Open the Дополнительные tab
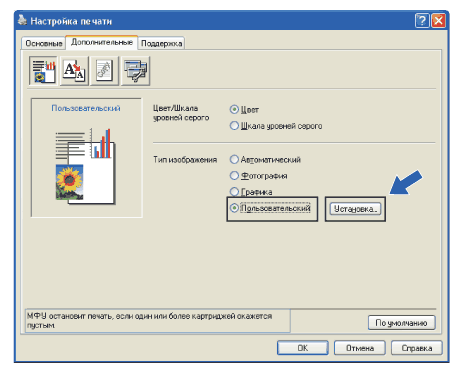The height and width of the screenshot is (389, 472). point(102,42)
